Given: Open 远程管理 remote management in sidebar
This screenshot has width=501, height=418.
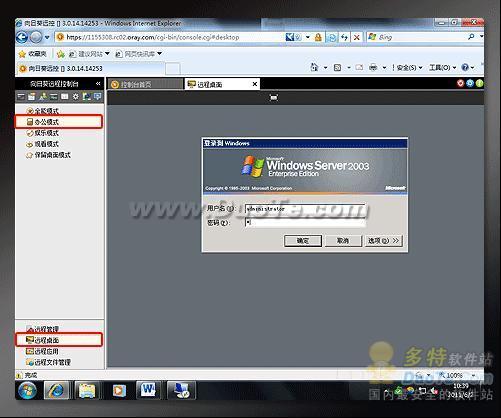Looking at the screenshot, I should coord(43,329).
